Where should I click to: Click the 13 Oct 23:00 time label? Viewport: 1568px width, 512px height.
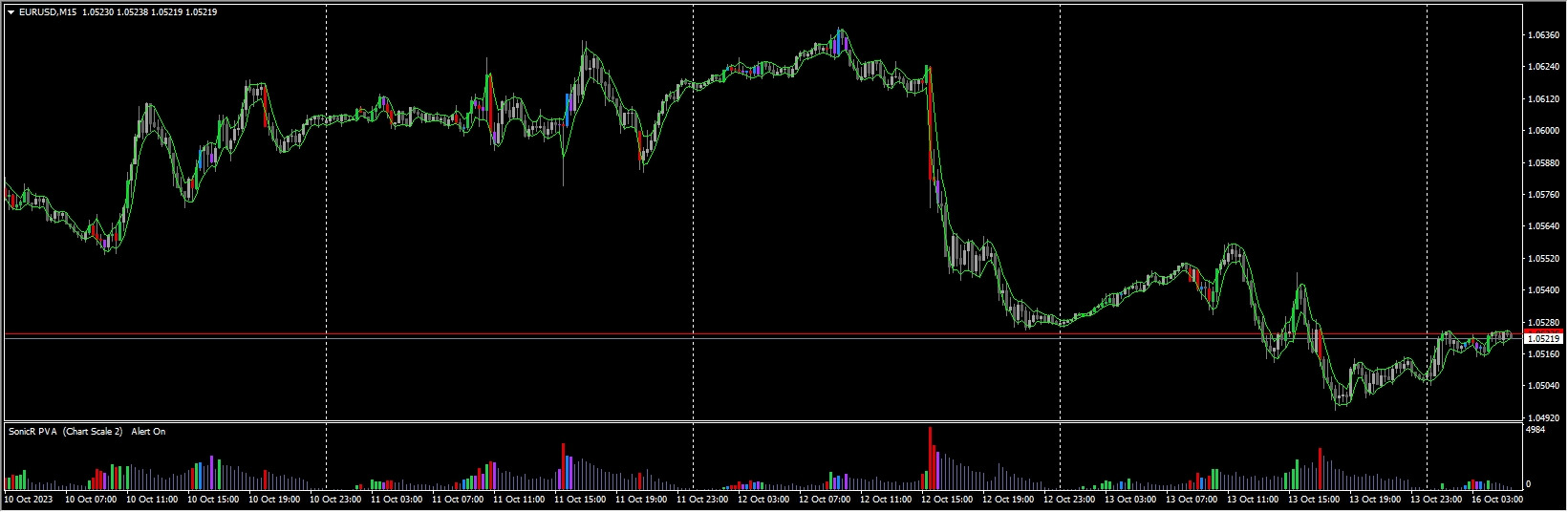click(1438, 499)
